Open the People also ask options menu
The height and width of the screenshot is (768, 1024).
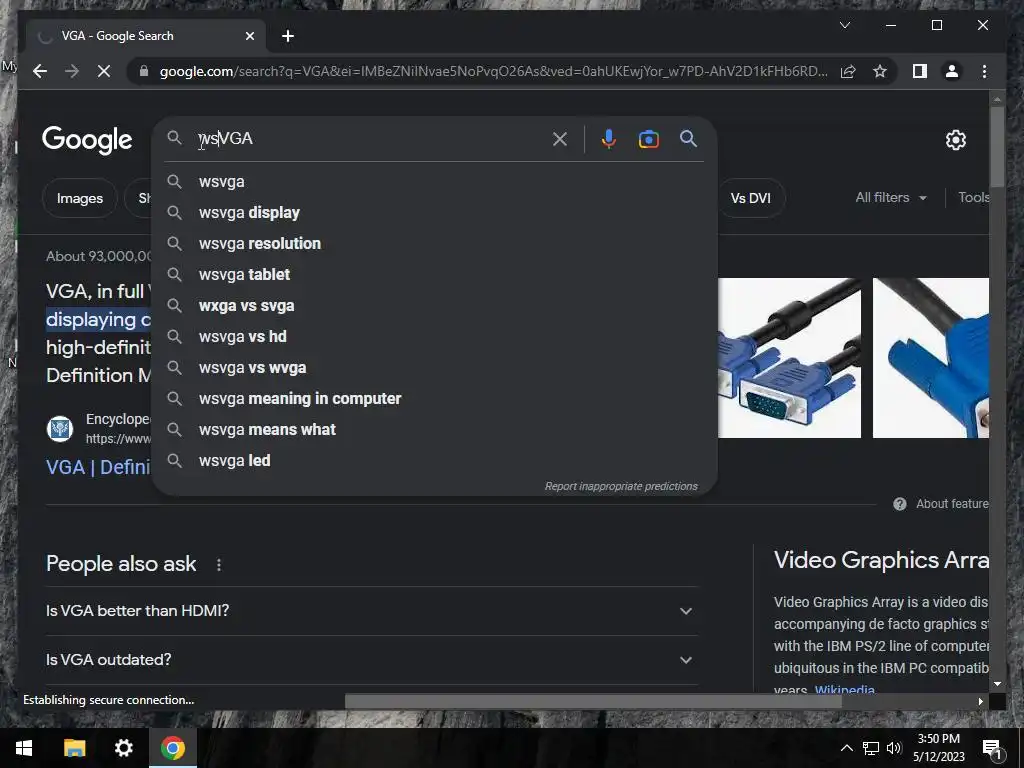[x=219, y=564]
